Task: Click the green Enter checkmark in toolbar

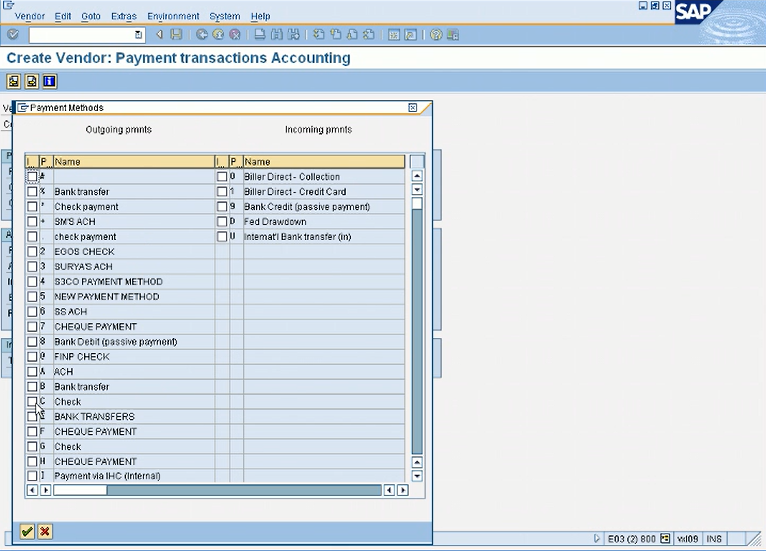Action: tap(13, 35)
